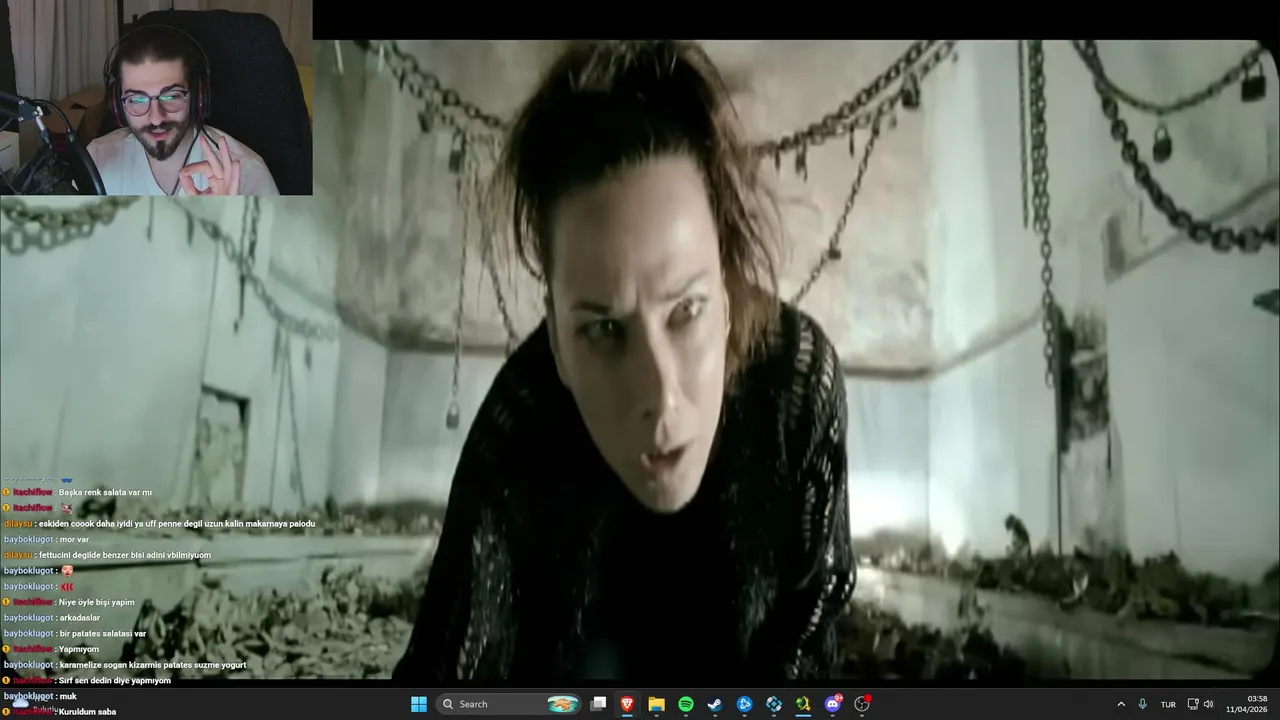Open the Windows Start menu
The image size is (1280, 720).
point(419,704)
